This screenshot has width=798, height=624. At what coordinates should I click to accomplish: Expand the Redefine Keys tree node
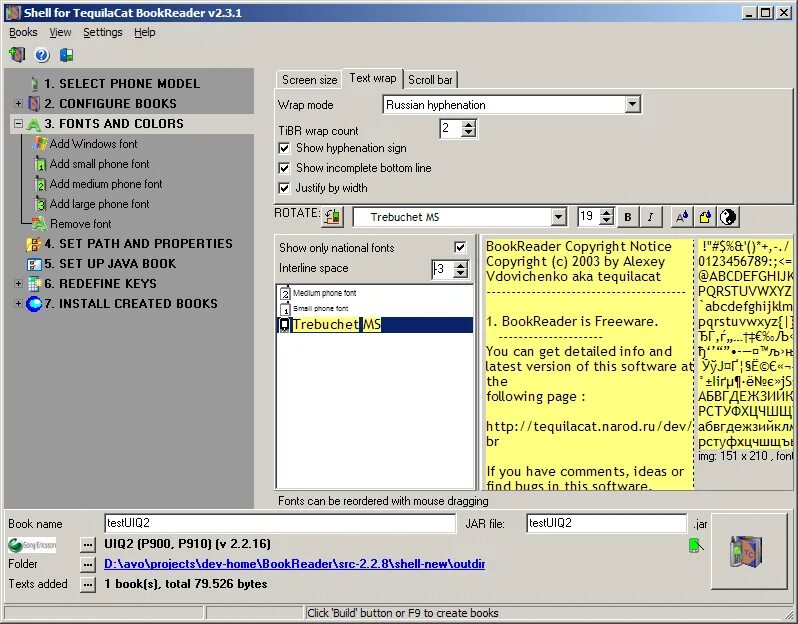(x=18, y=283)
